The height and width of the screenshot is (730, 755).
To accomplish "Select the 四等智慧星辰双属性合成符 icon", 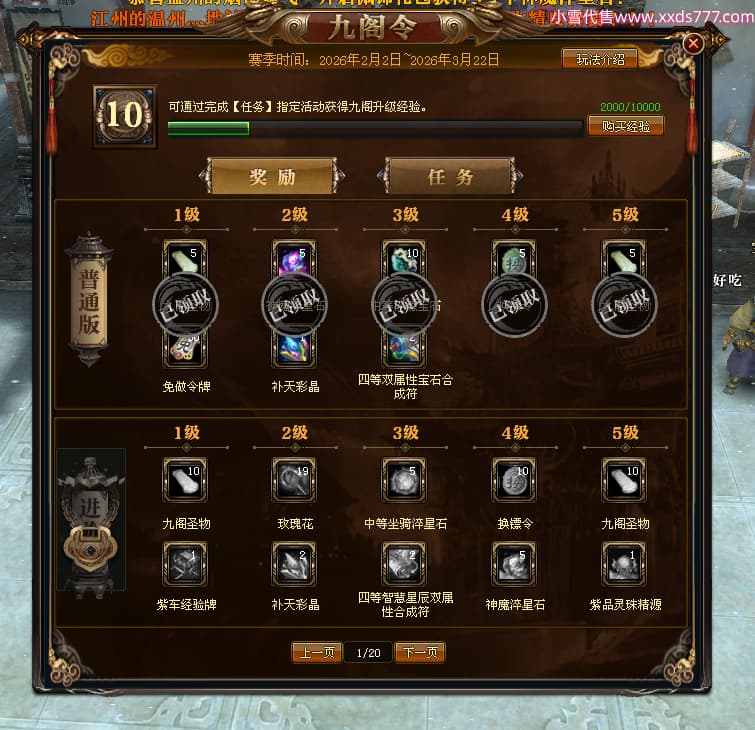I will click(x=404, y=564).
